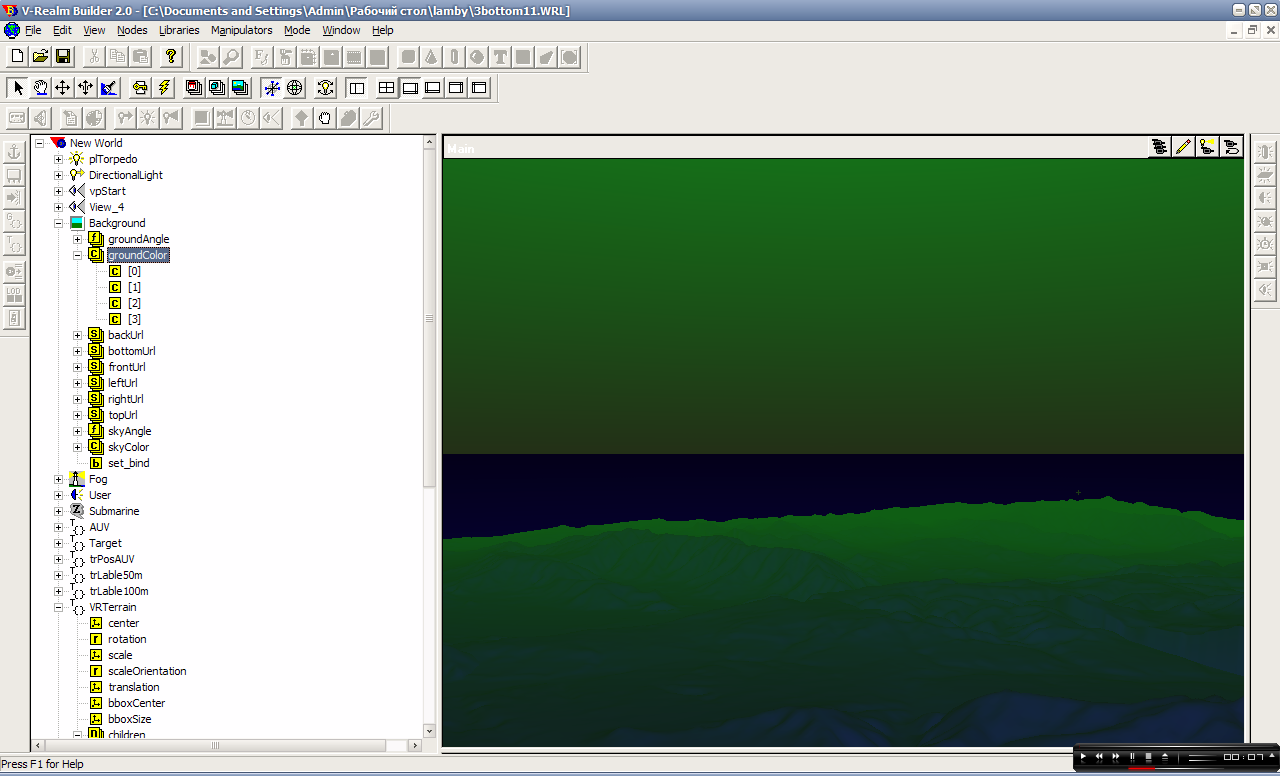The height and width of the screenshot is (776, 1280).
Task: Open a file with the folder icon
Action: [x=40, y=57]
